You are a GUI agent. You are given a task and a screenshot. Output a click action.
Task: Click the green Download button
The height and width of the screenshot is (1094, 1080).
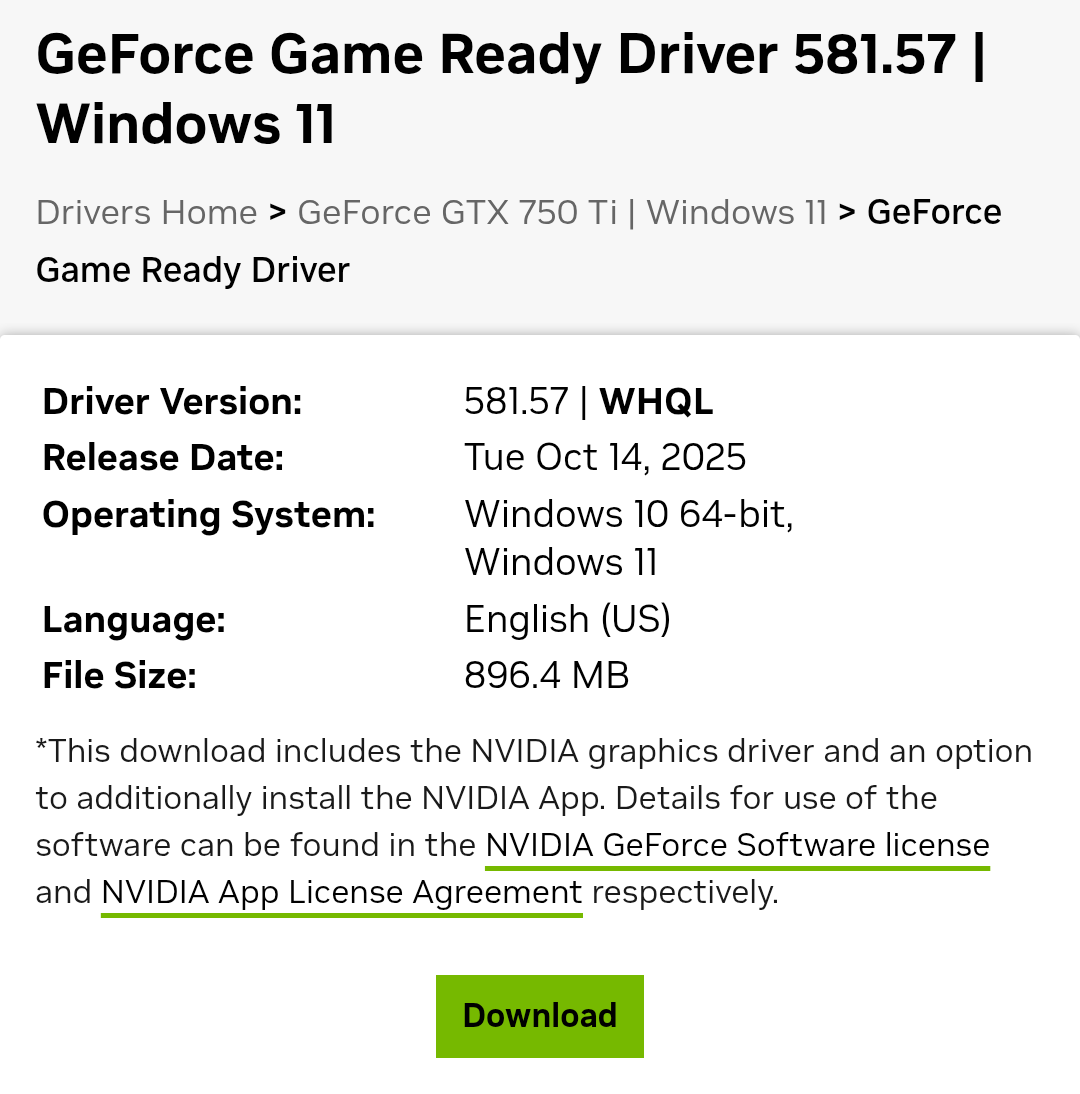[539, 1016]
